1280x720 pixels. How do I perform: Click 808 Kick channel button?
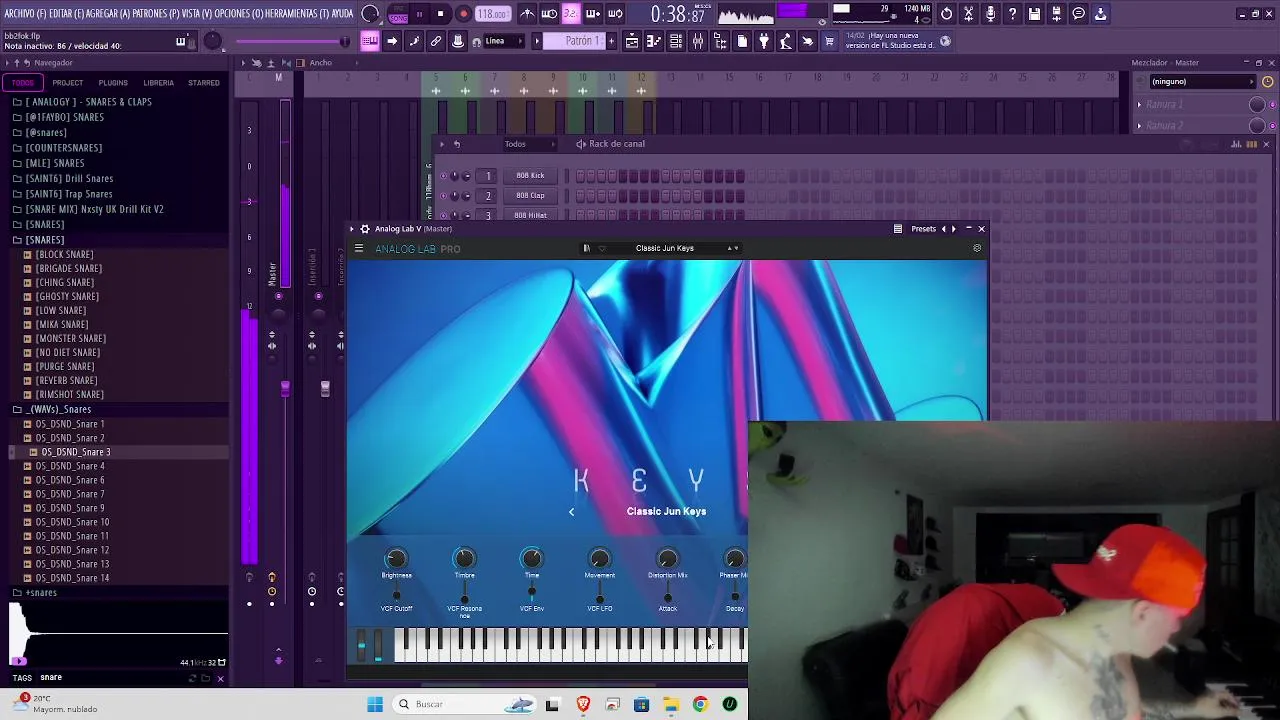(530, 176)
